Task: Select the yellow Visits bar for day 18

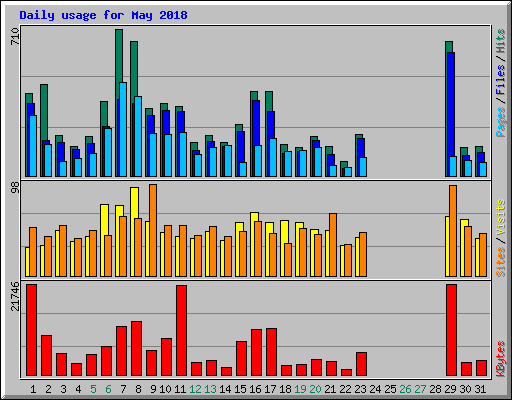Action: click(x=284, y=231)
